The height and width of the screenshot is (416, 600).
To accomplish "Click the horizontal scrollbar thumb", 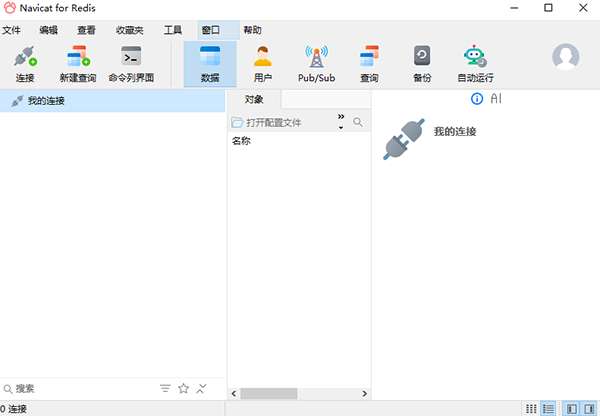I will 269,393.
